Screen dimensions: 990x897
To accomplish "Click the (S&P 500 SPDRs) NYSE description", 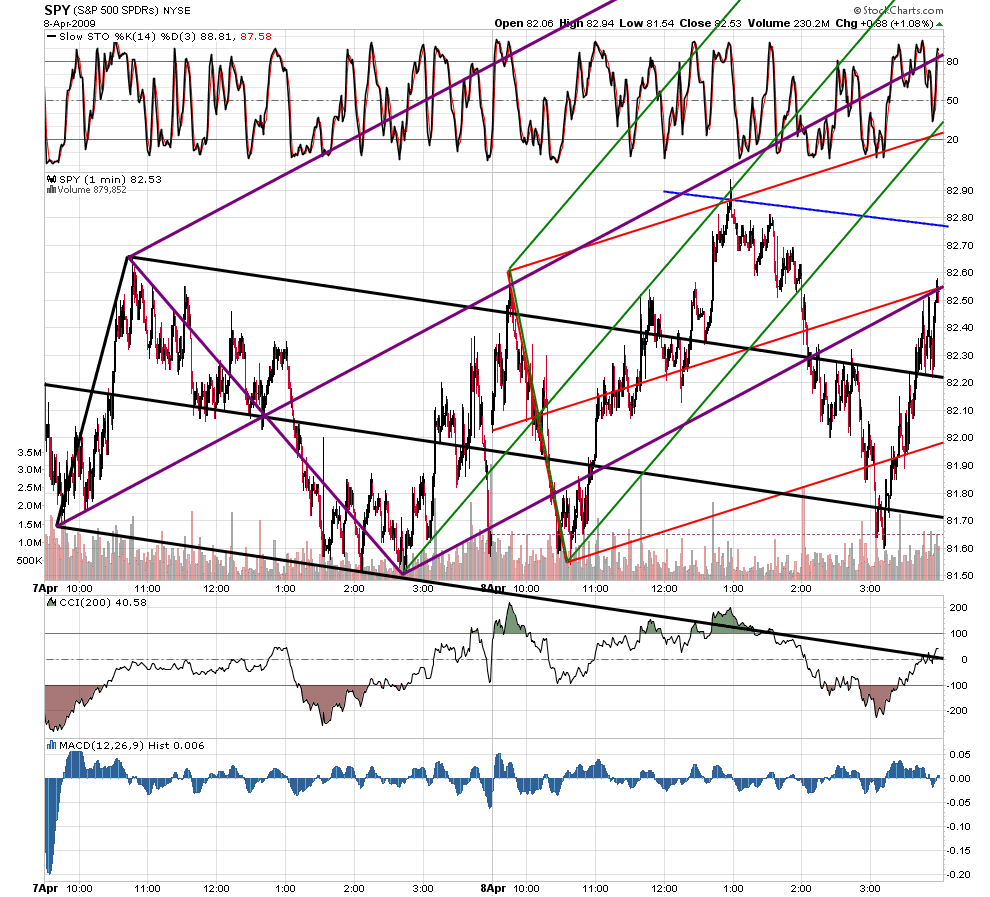I will [131, 11].
